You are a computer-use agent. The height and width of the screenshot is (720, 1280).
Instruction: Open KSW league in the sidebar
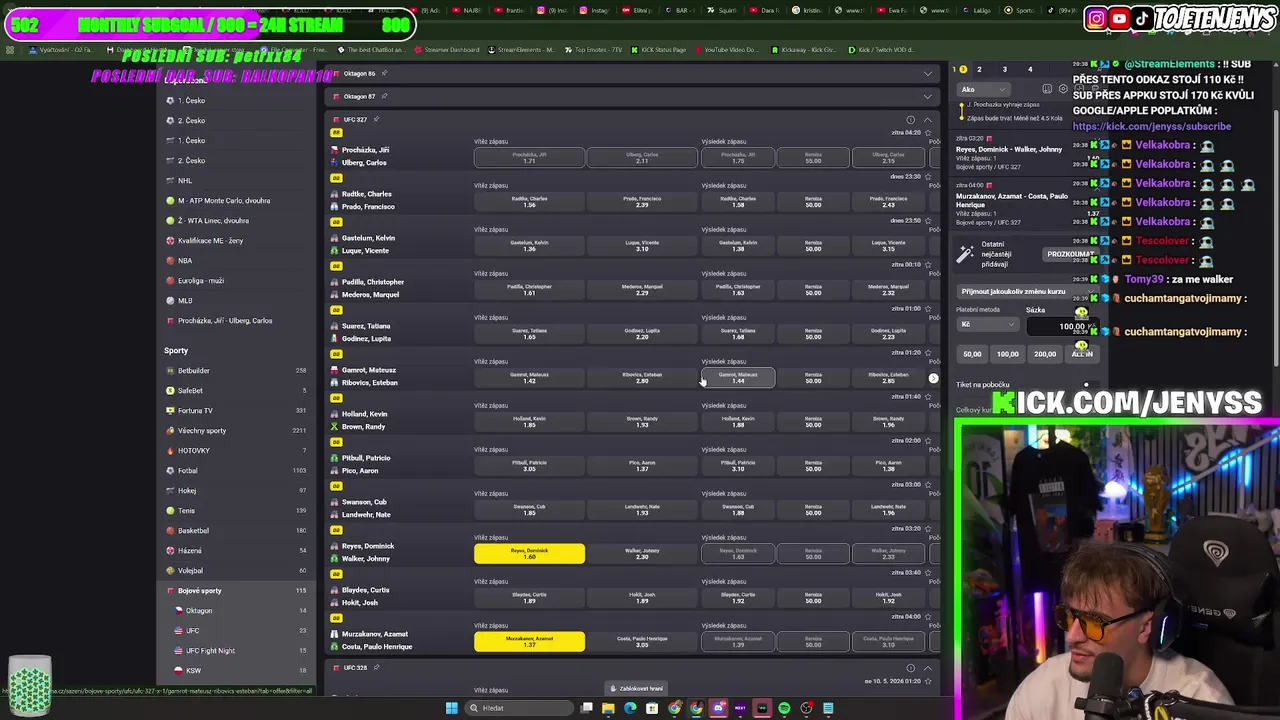237,671
